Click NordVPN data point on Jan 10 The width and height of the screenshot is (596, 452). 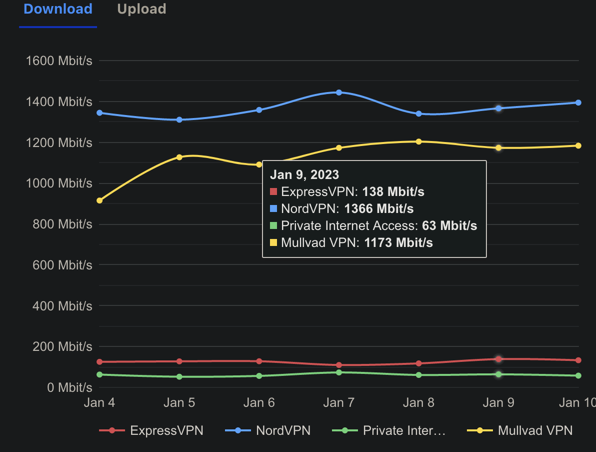(579, 103)
